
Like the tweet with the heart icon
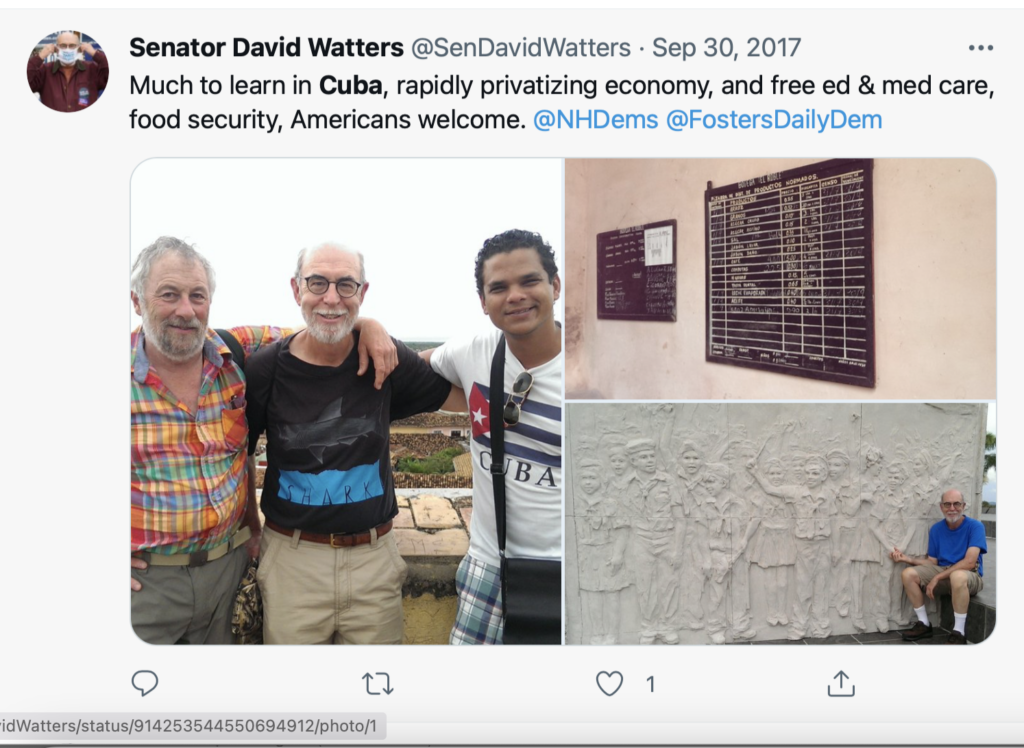(x=609, y=683)
